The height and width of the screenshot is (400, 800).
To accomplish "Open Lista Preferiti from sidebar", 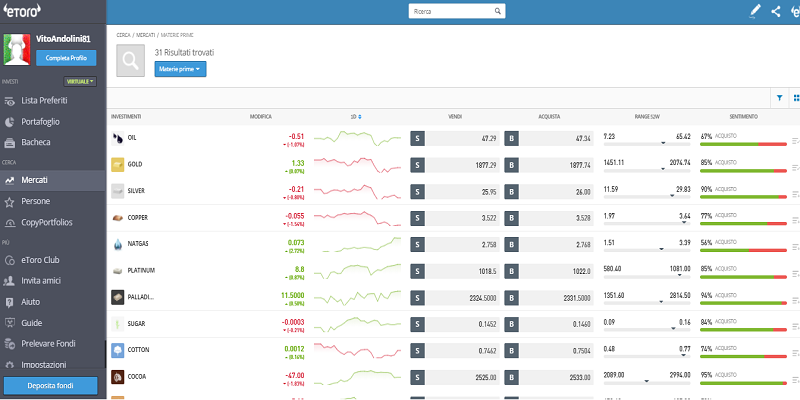I will click(x=44, y=101).
